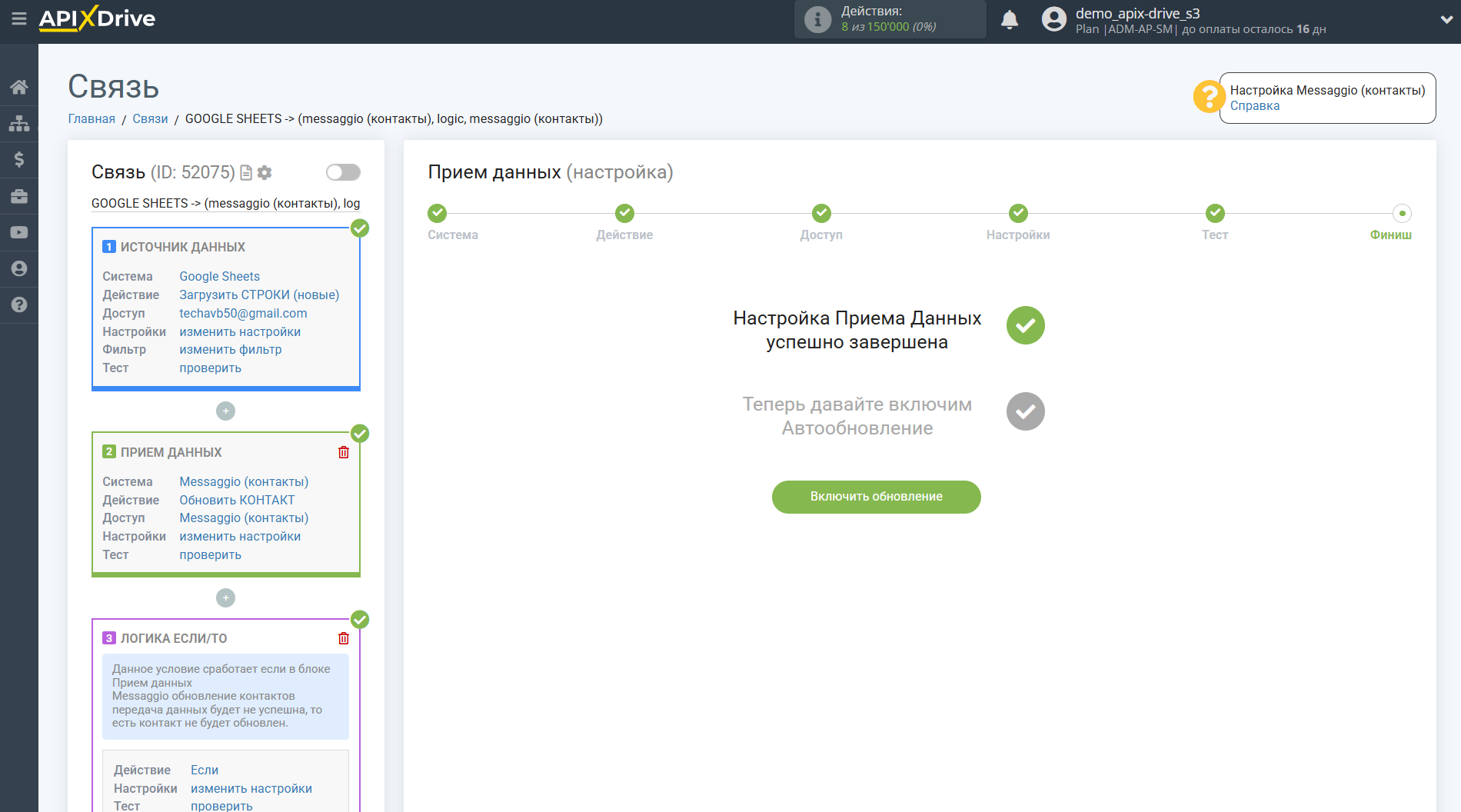Open the video tutorials icon in the sidebar

pyautogui.click(x=19, y=232)
